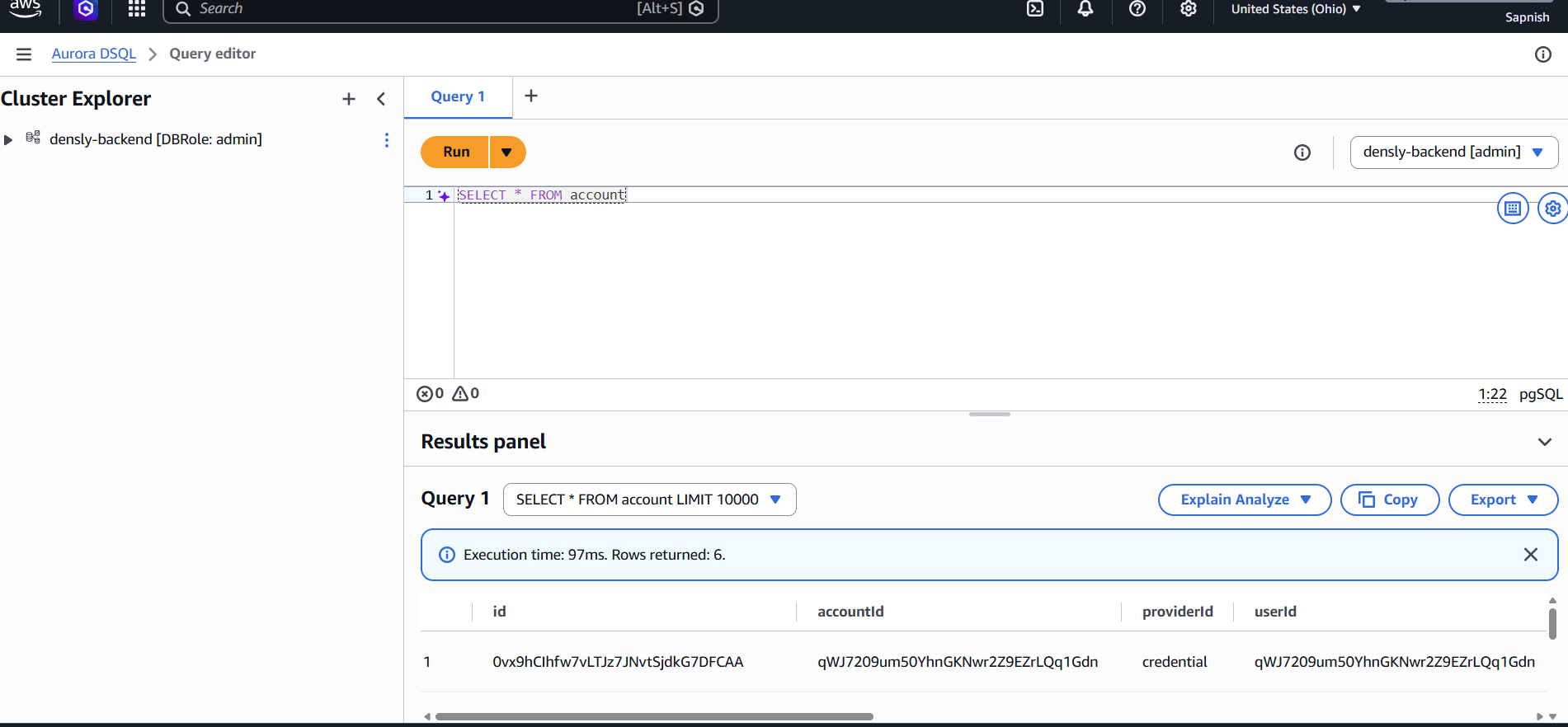
Task: Click the accountId column header
Action: click(850, 612)
